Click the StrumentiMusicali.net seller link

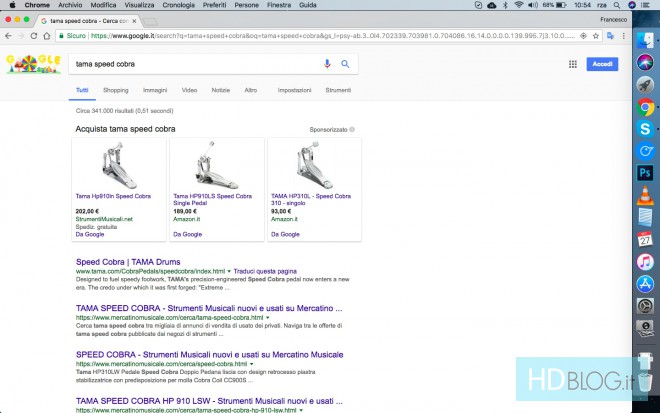104,219
